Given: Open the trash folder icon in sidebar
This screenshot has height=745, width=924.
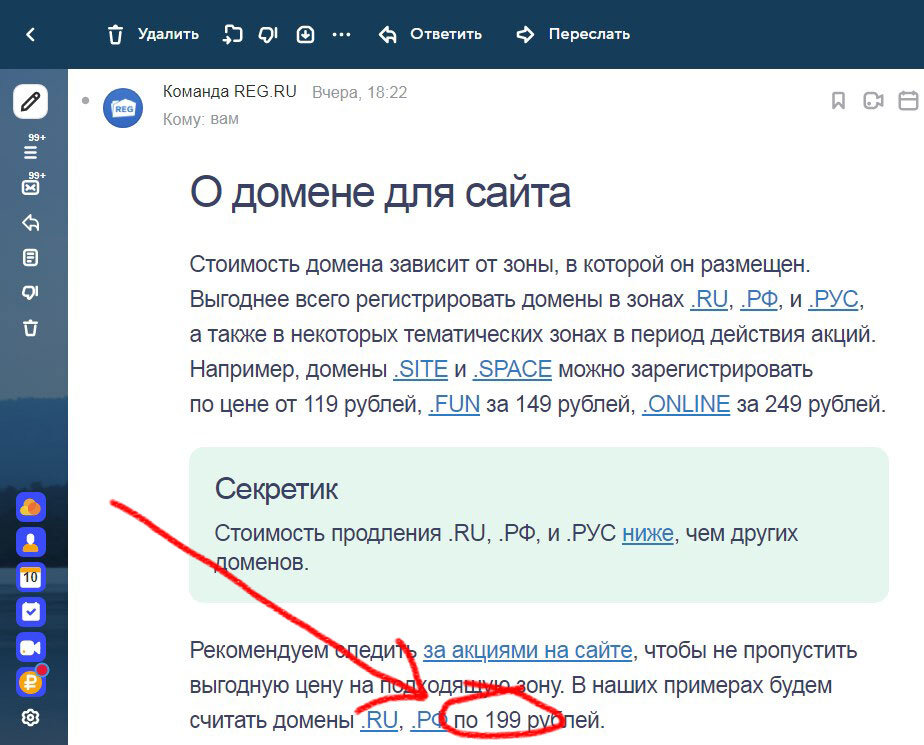Looking at the screenshot, I should [31, 328].
